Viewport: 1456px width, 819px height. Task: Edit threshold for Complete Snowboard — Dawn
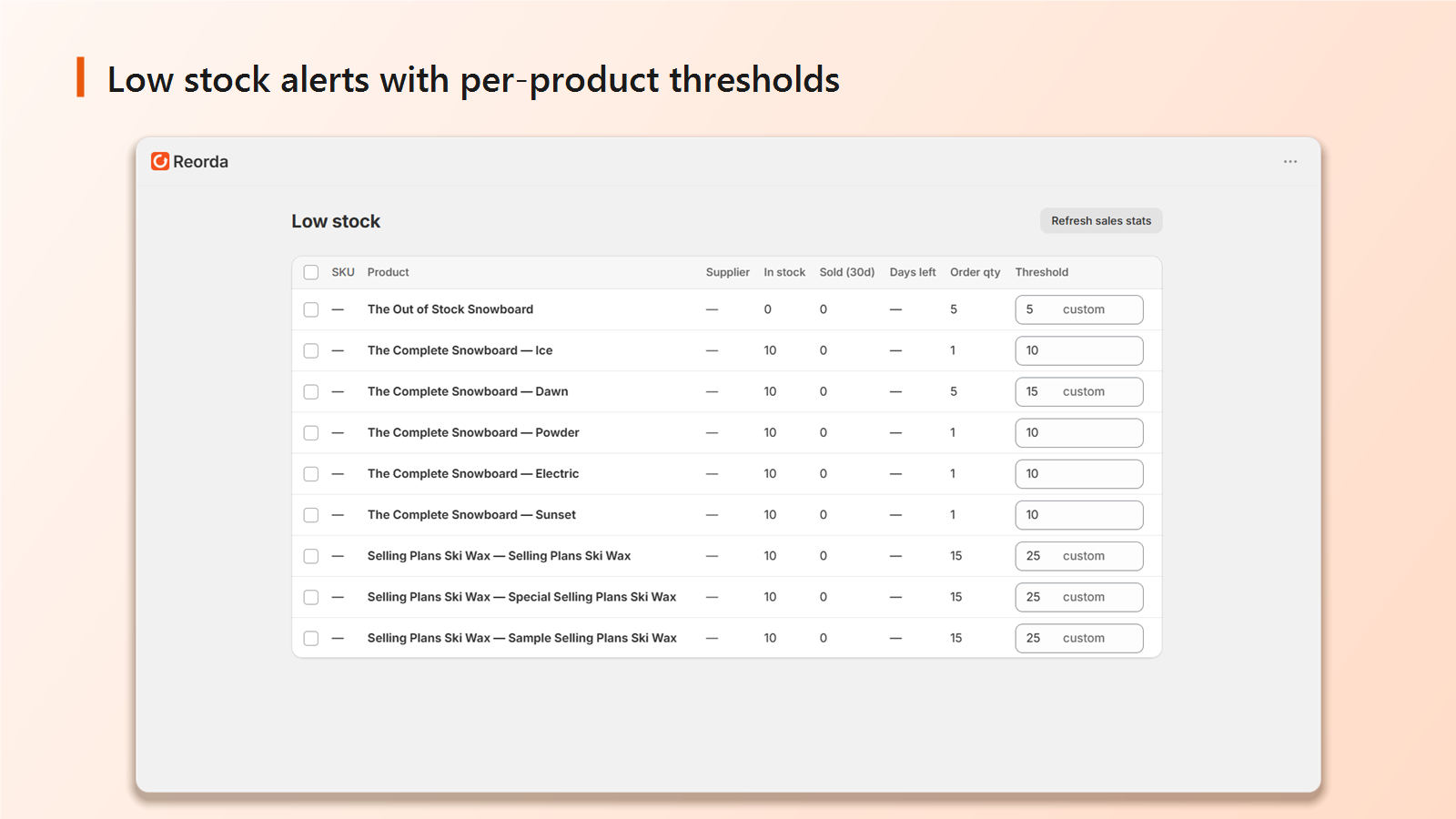(1079, 391)
